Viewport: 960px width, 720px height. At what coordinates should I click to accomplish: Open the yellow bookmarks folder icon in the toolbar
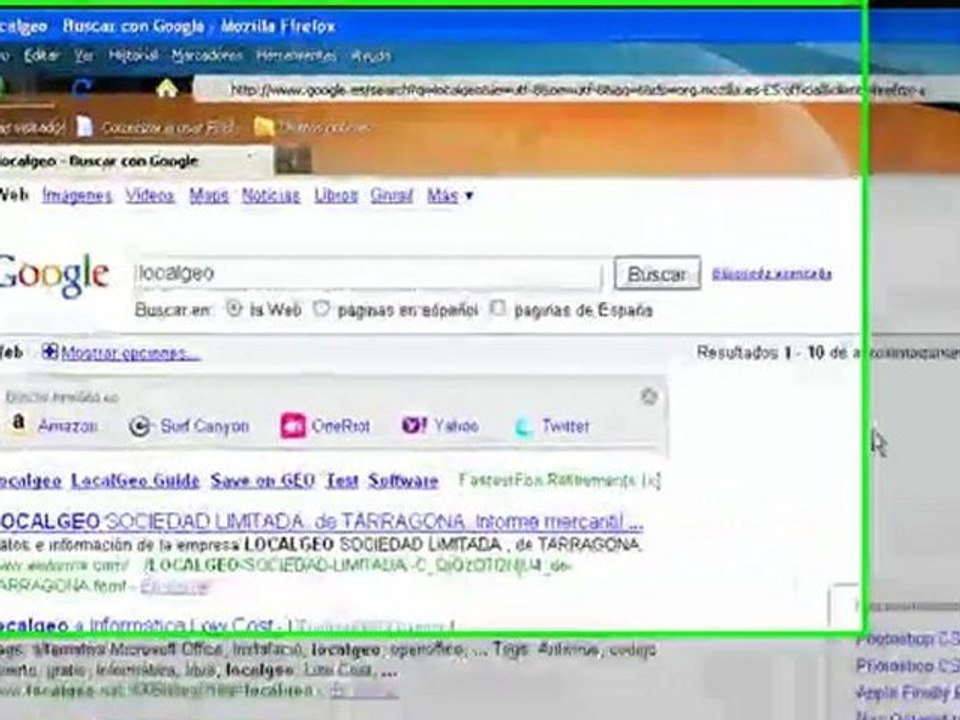(264, 127)
